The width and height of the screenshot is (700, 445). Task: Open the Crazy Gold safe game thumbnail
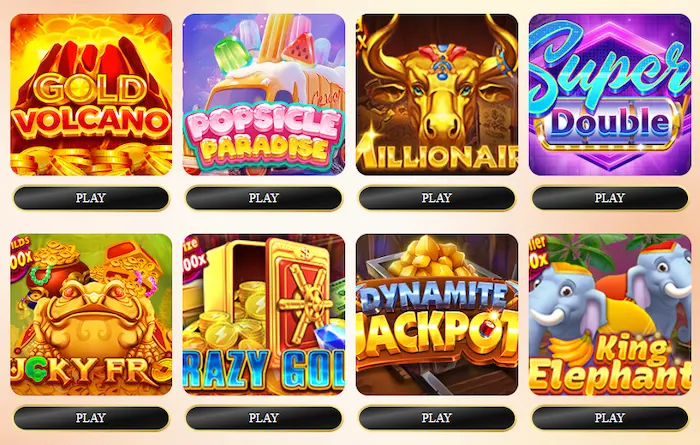point(264,315)
